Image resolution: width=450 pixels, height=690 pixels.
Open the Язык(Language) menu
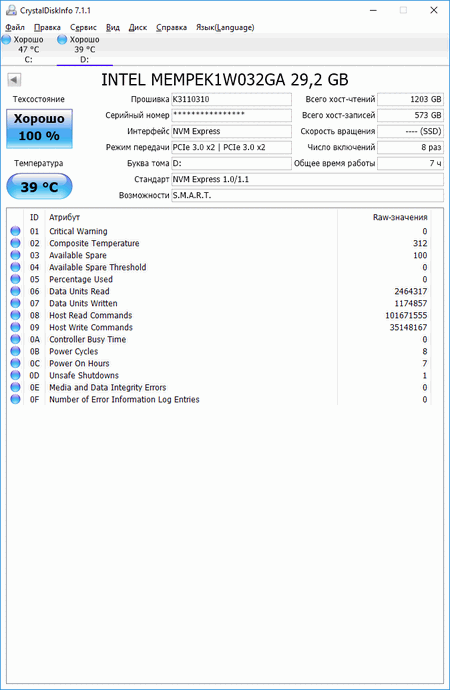[x=225, y=27]
